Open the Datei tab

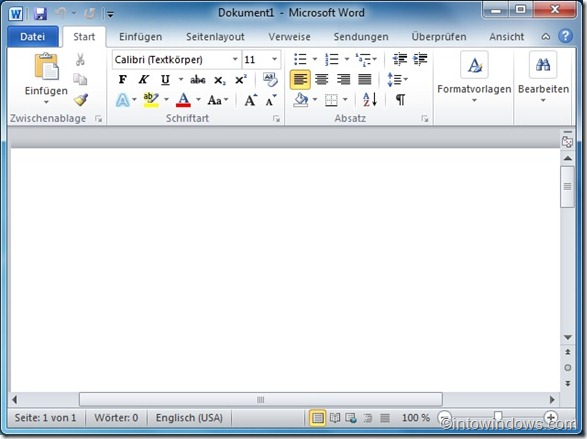pos(33,36)
